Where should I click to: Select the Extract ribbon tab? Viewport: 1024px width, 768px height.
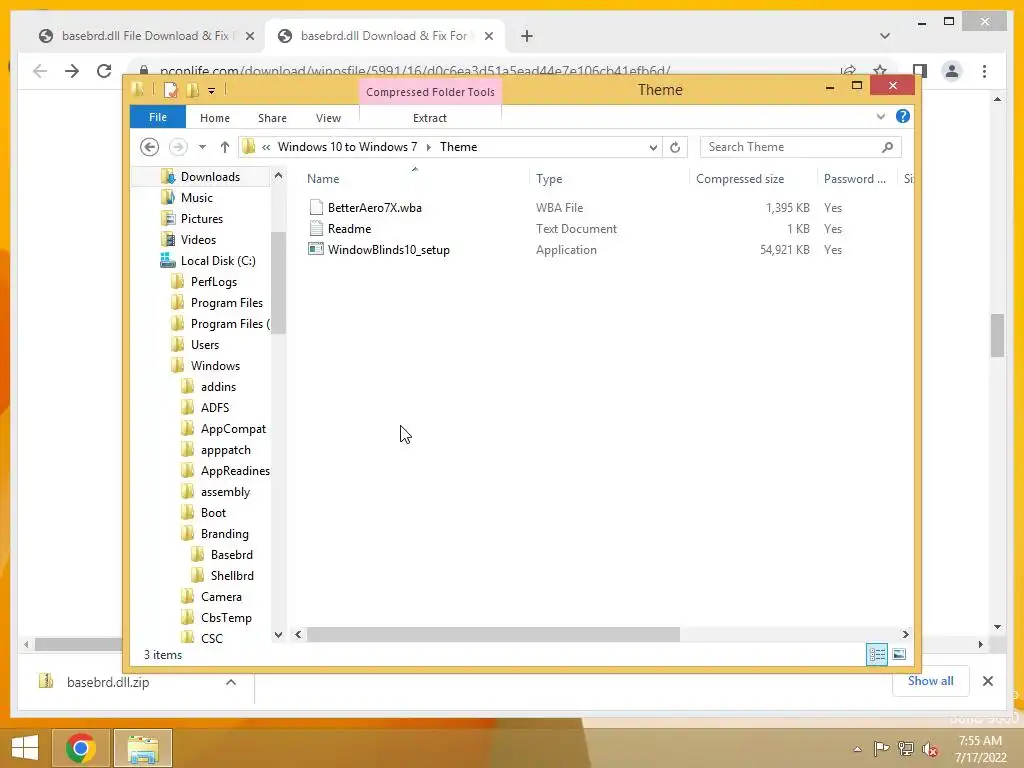point(429,118)
